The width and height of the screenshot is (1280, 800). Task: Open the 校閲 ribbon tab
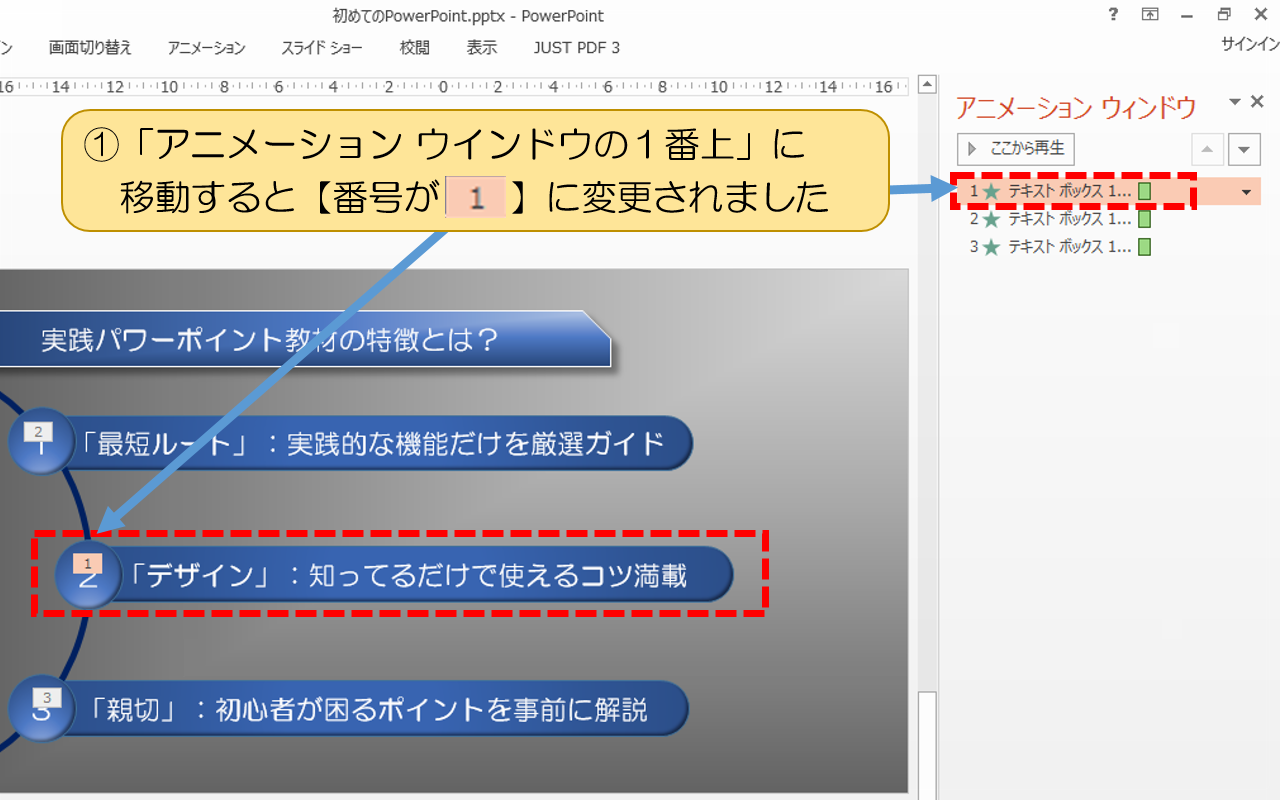[414, 47]
